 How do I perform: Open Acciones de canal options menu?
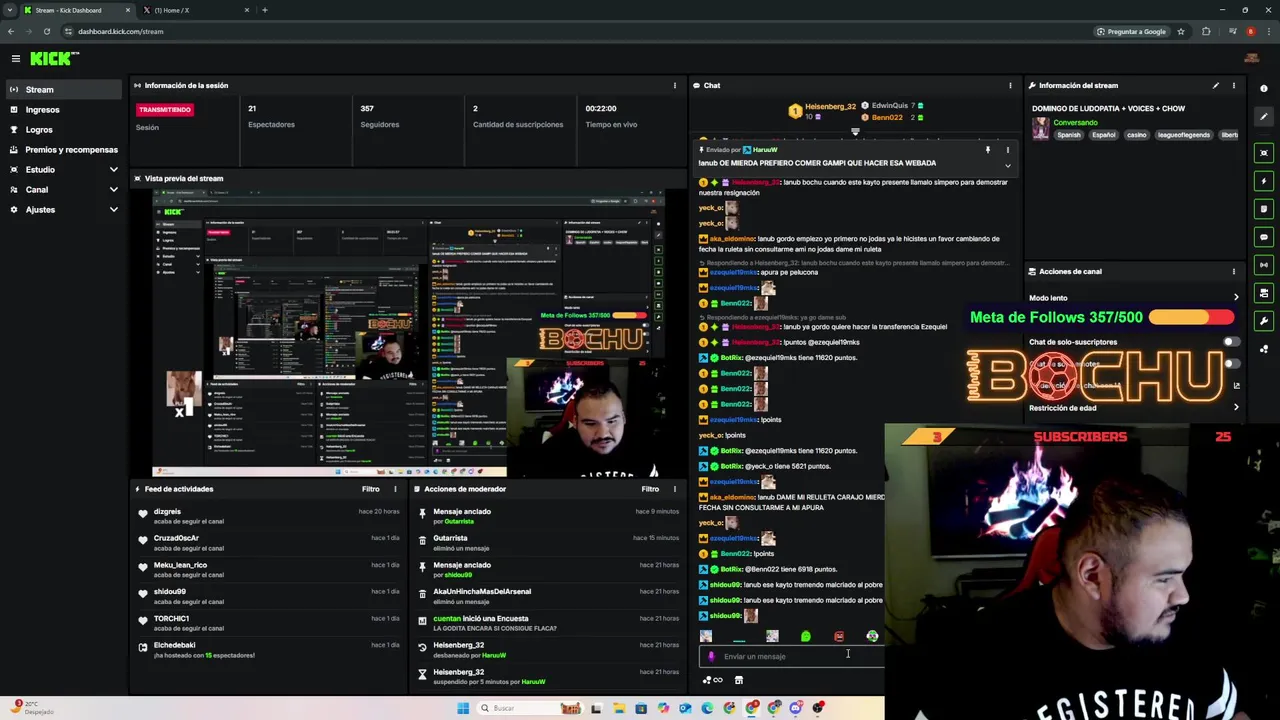point(1234,272)
